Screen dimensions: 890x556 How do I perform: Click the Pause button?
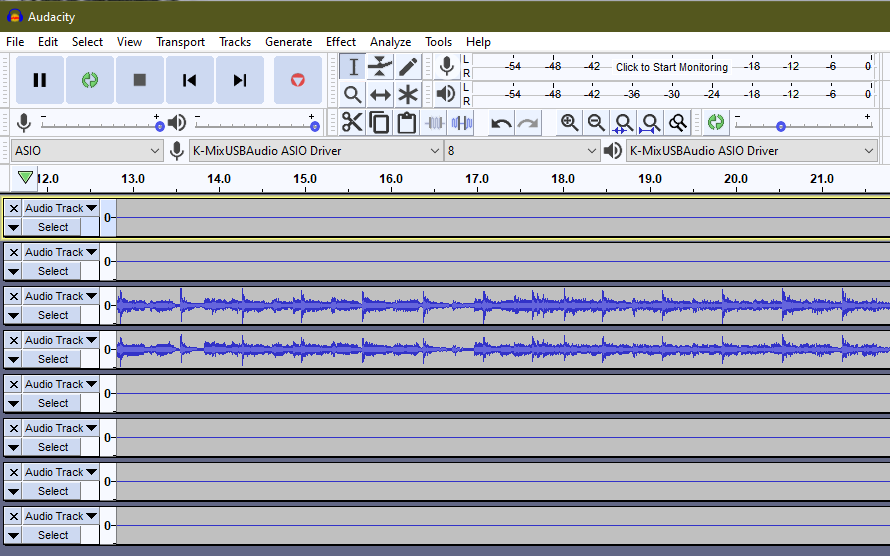point(40,80)
